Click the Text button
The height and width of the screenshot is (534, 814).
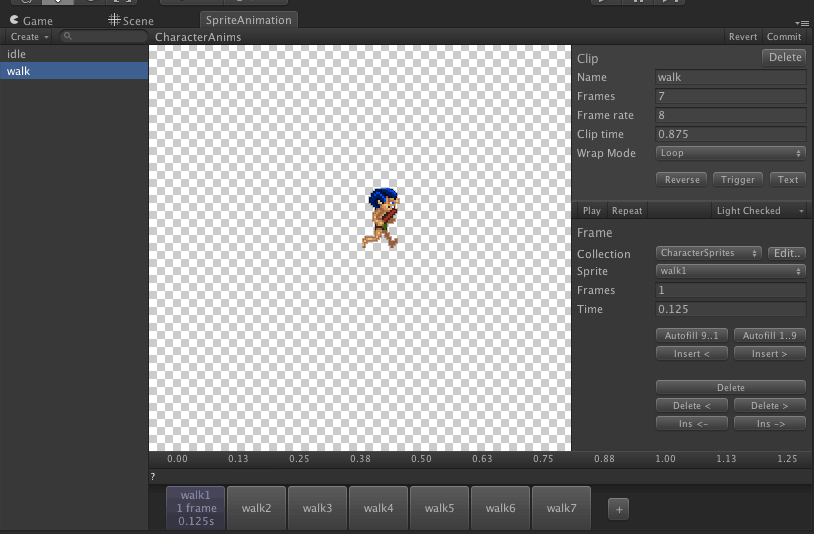click(x=788, y=180)
